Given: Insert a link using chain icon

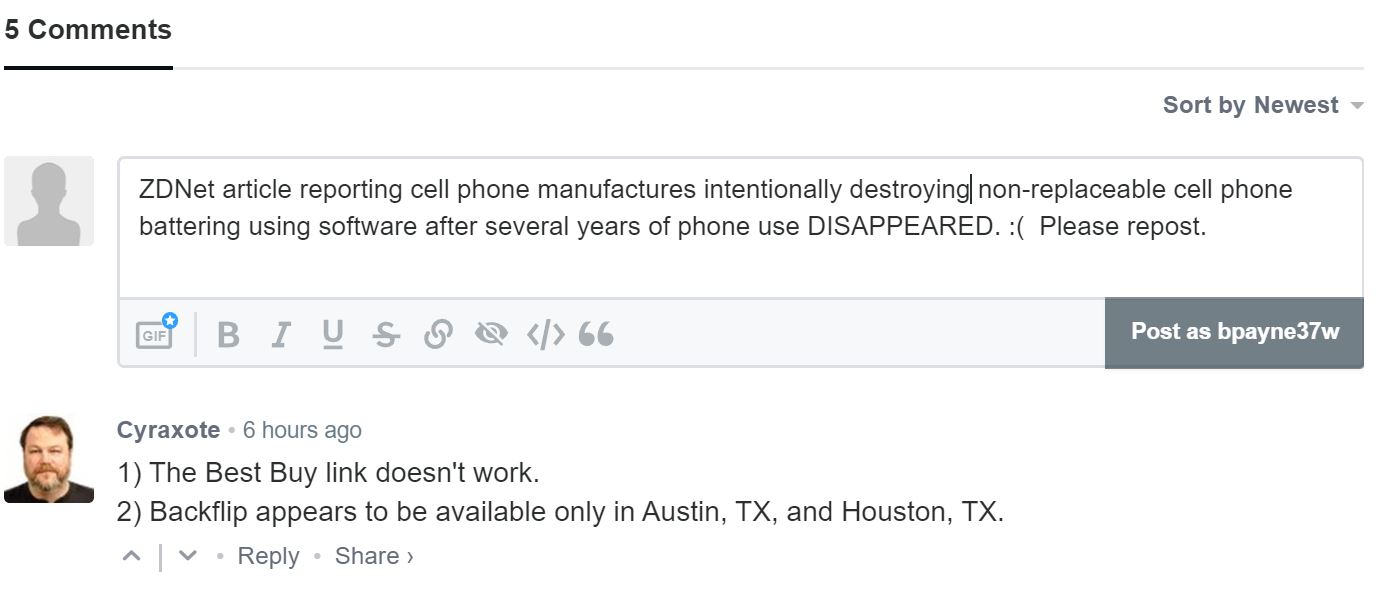Looking at the screenshot, I should pyautogui.click(x=438, y=334).
